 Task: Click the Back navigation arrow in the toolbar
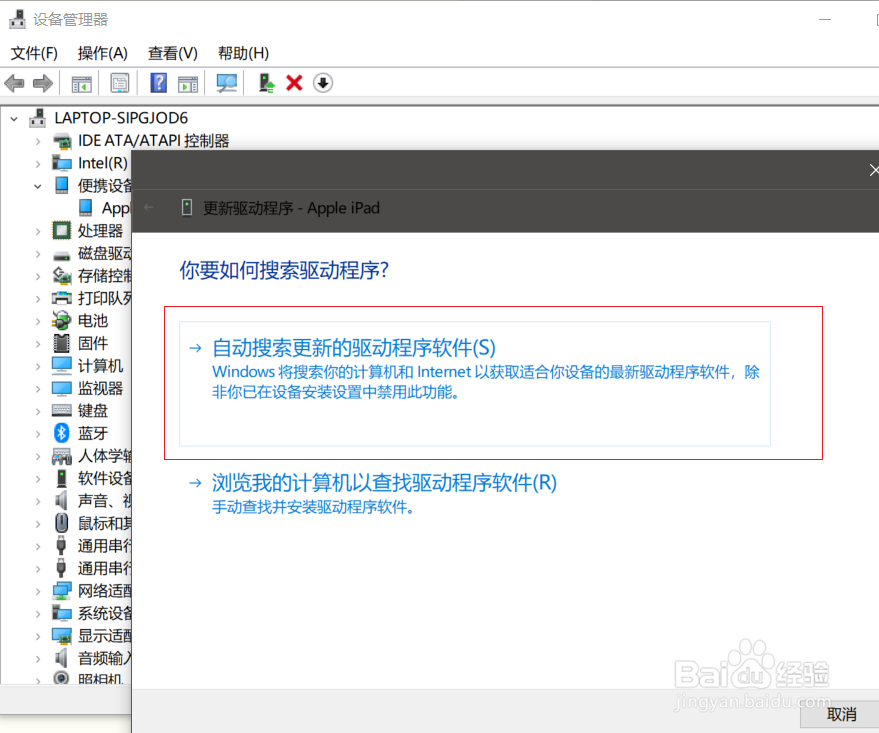(14, 82)
